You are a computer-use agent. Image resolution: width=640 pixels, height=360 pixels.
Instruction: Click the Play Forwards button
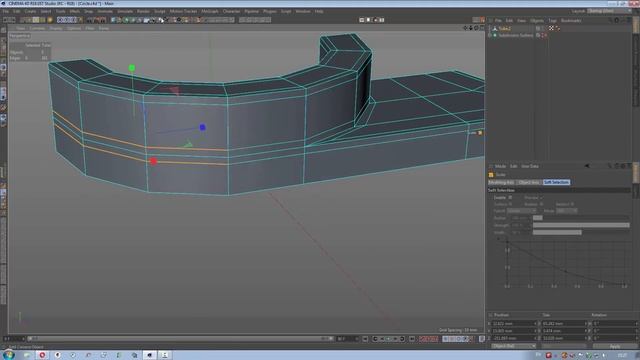(389, 339)
